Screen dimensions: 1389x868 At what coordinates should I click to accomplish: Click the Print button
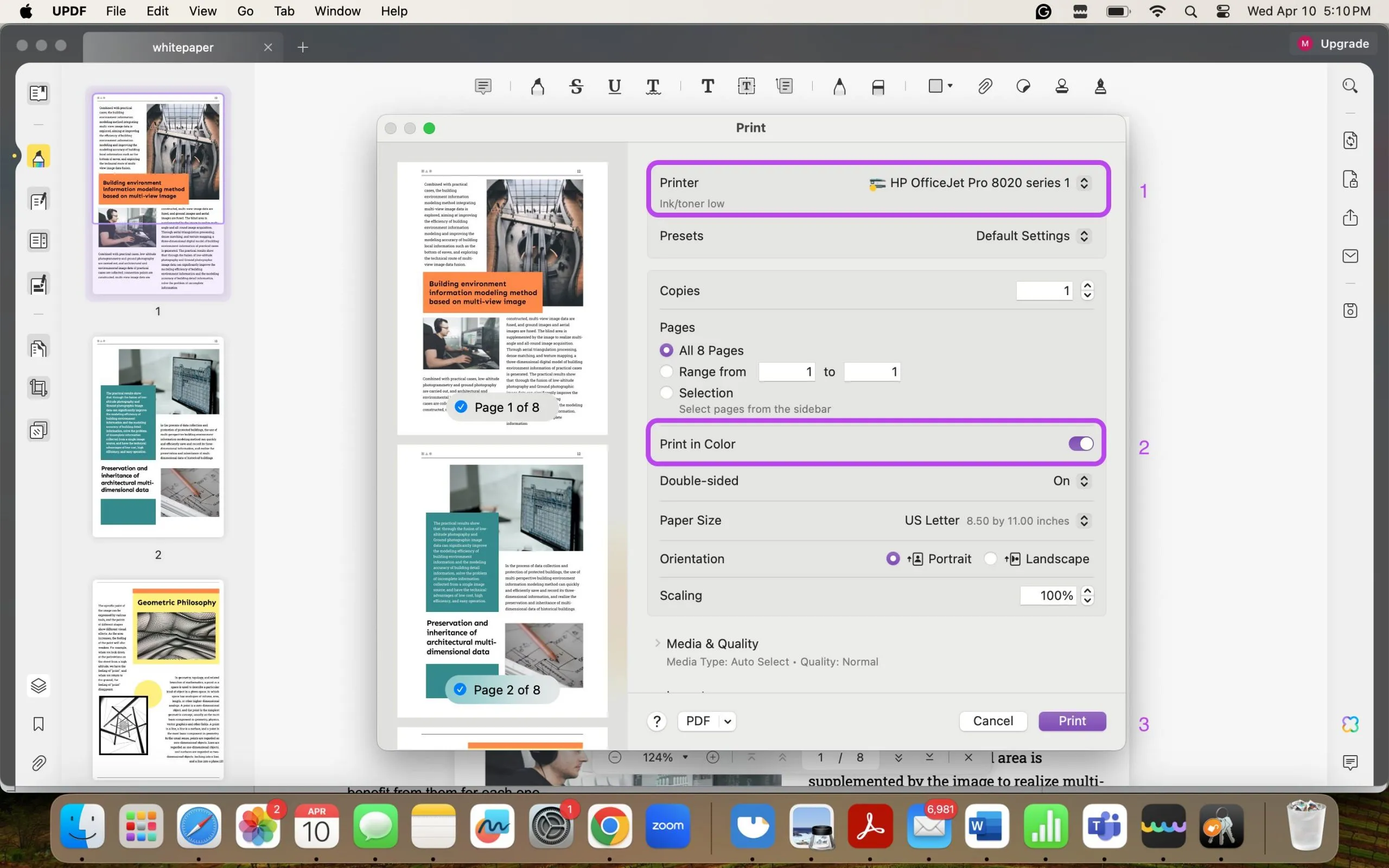coord(1072,721)
